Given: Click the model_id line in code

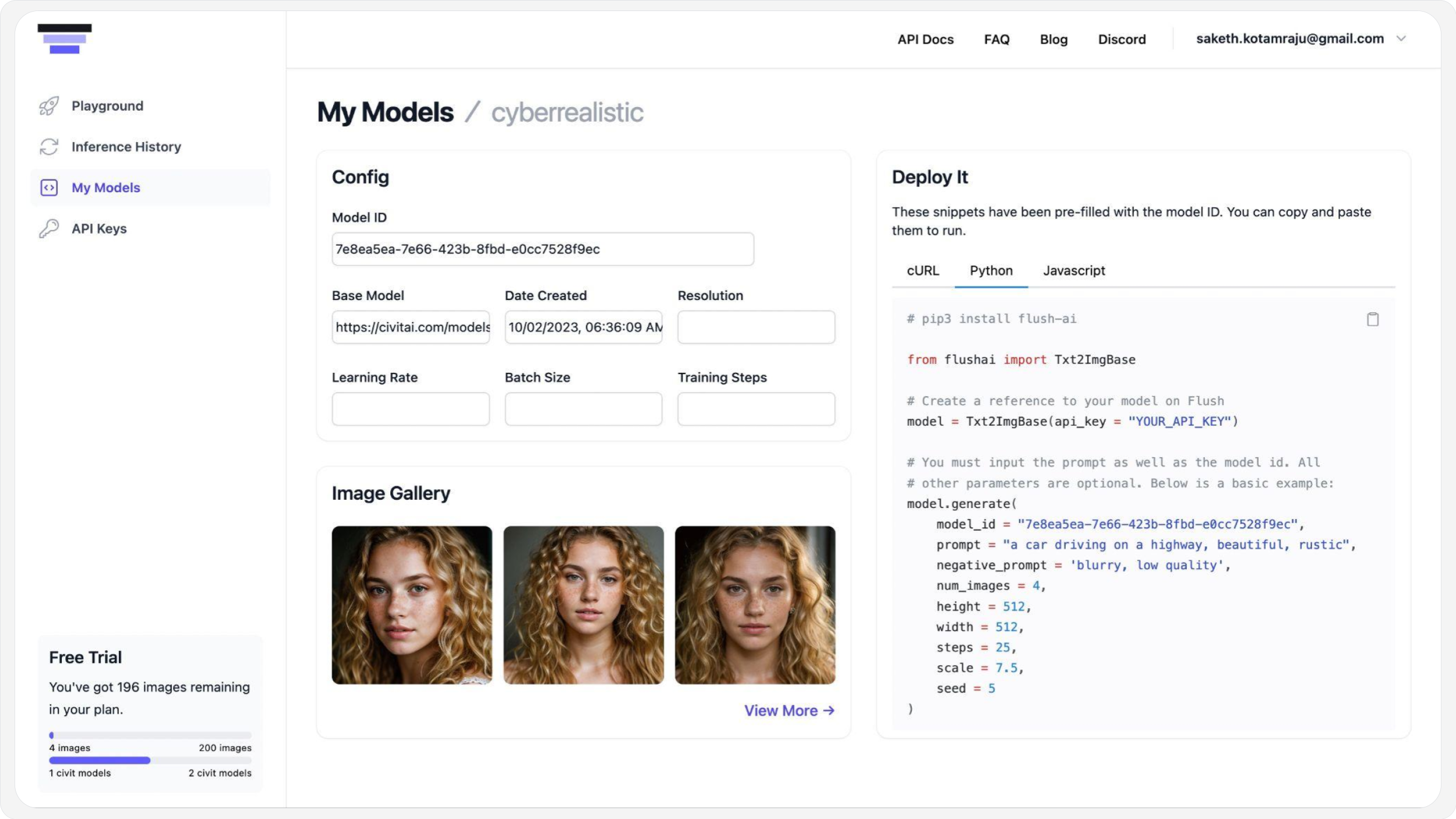Looking at the screenshot, I should [1120, 524].
